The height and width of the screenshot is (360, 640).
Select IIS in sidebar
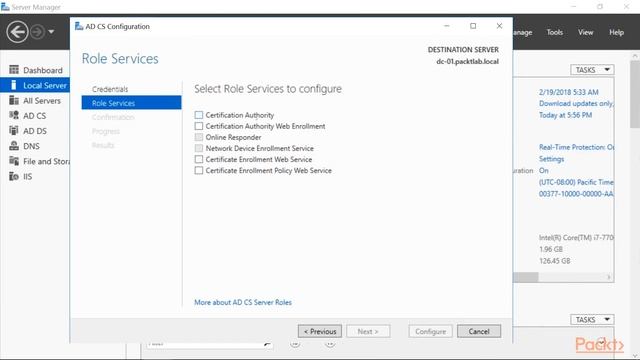27,176
